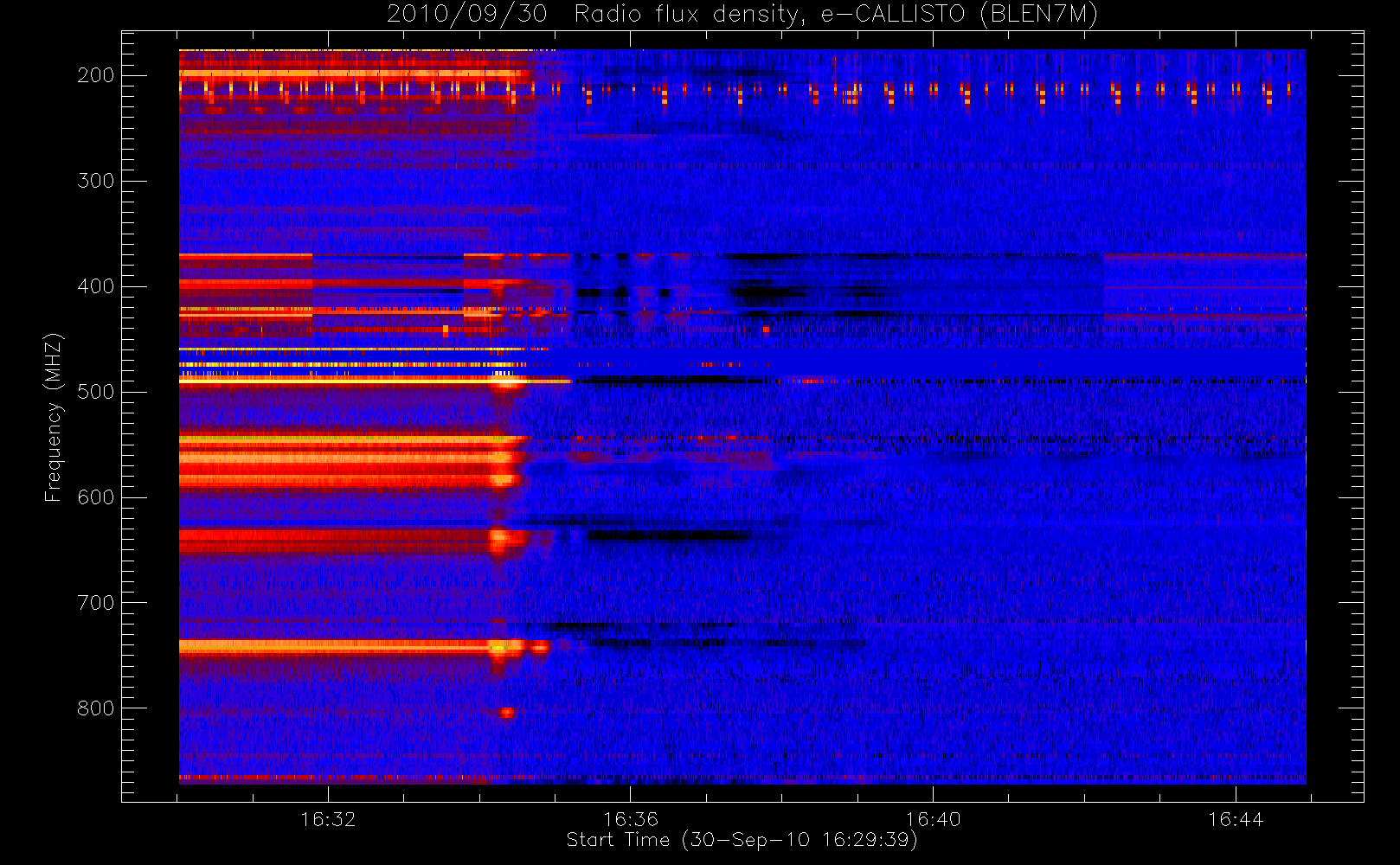The image size is (1400, 865).
Task: Click the 500 frequency tick label
Action: 95,392
